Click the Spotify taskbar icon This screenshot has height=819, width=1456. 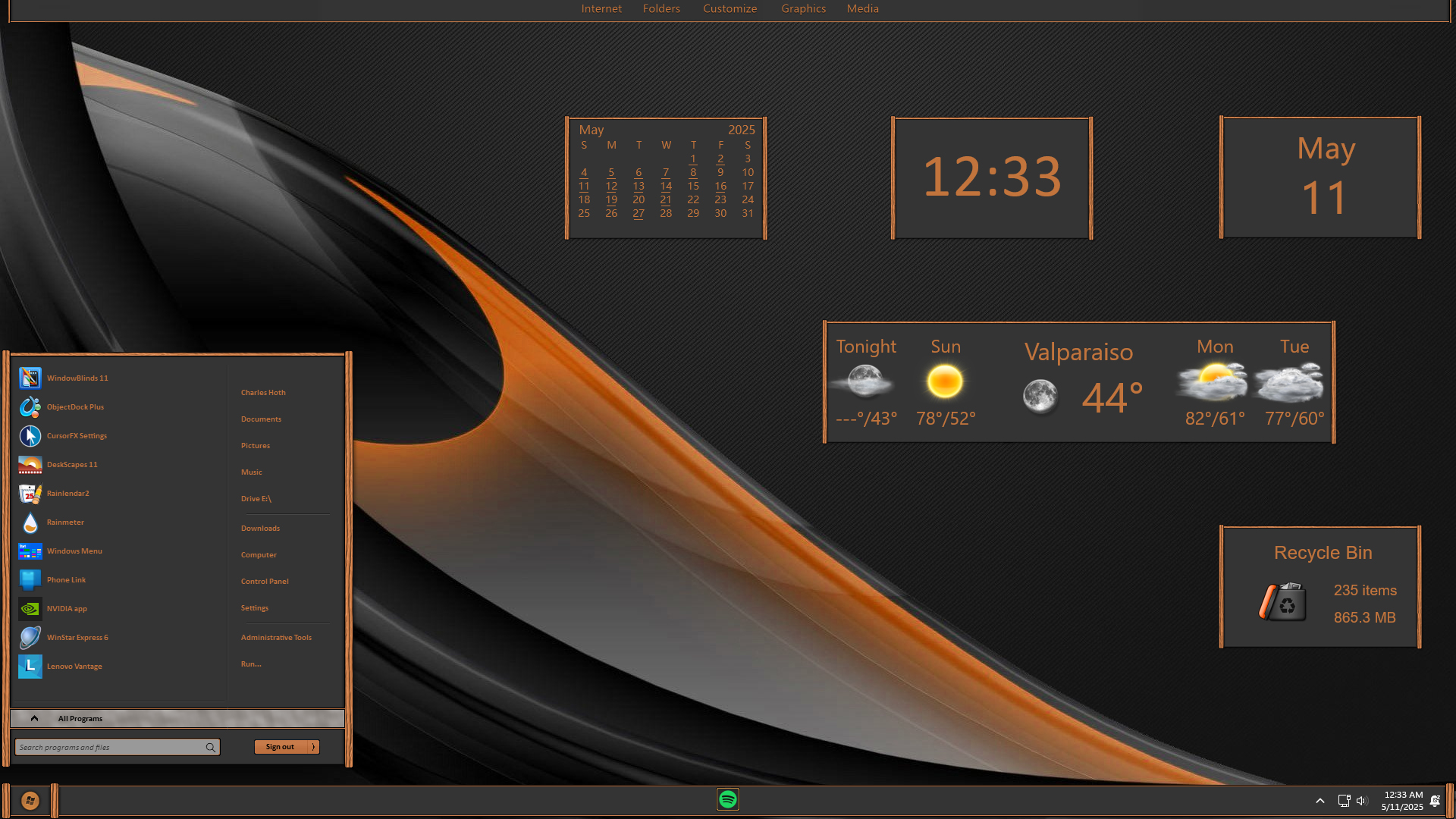click(x=728, y=799)
